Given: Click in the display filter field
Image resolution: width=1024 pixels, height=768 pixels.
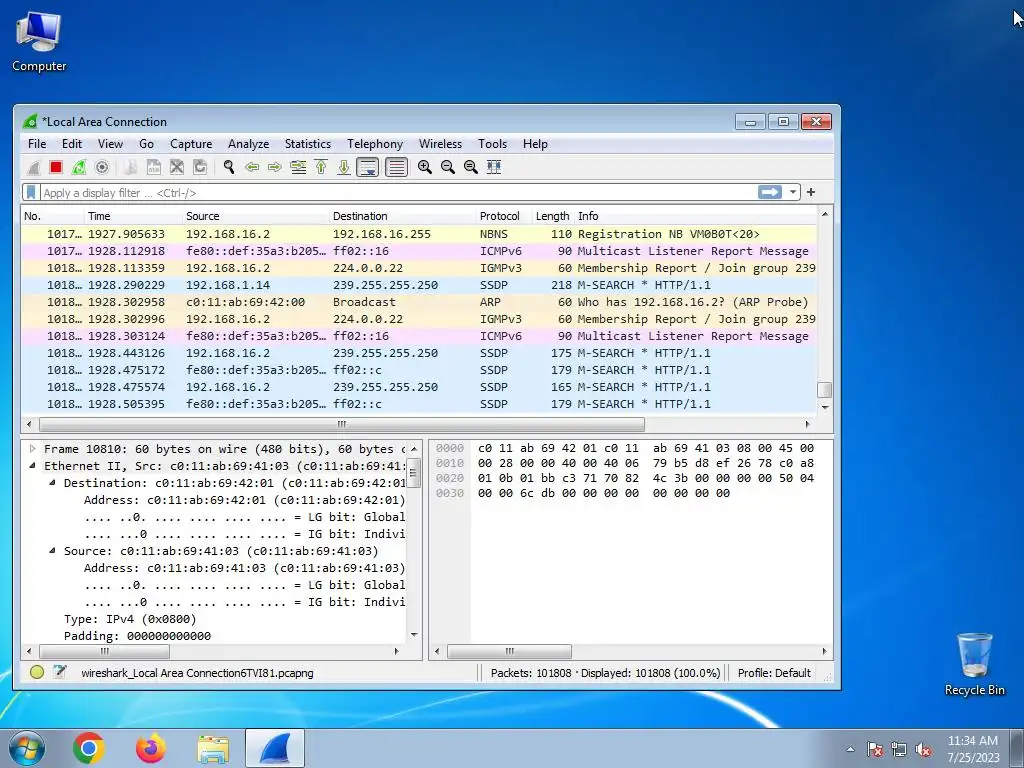Looking at the screenshot, I should click(x=398, y=193).
